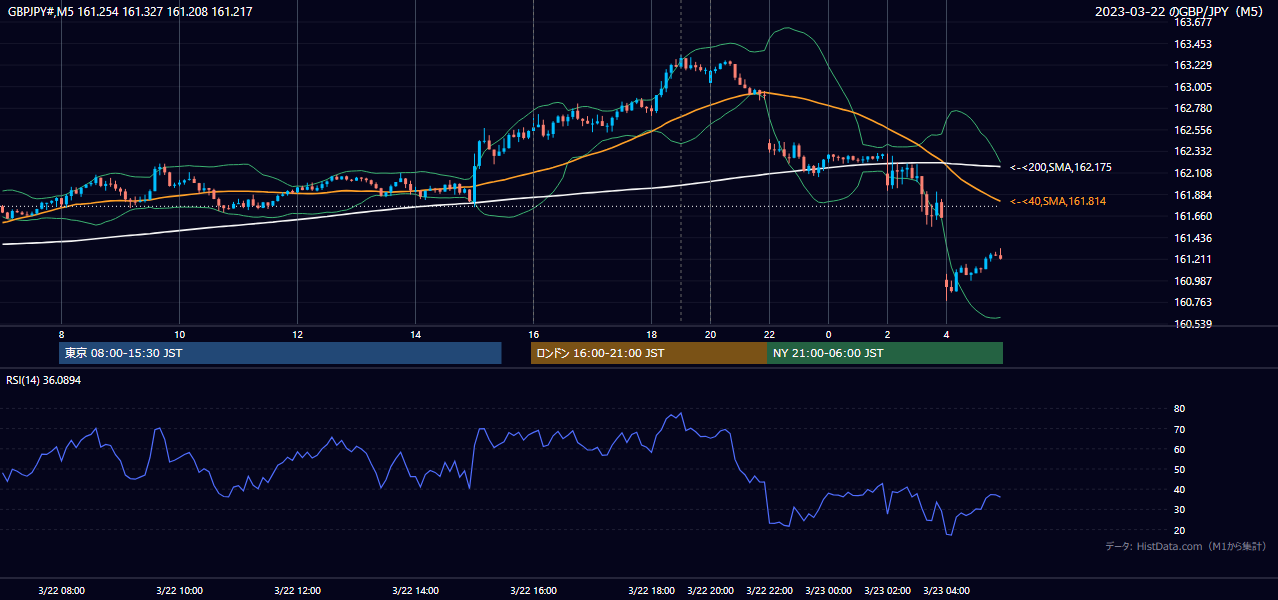Click the 3/23 04:00 date label
Viewport: 1278px width, 600px height.
click(946, 590)
